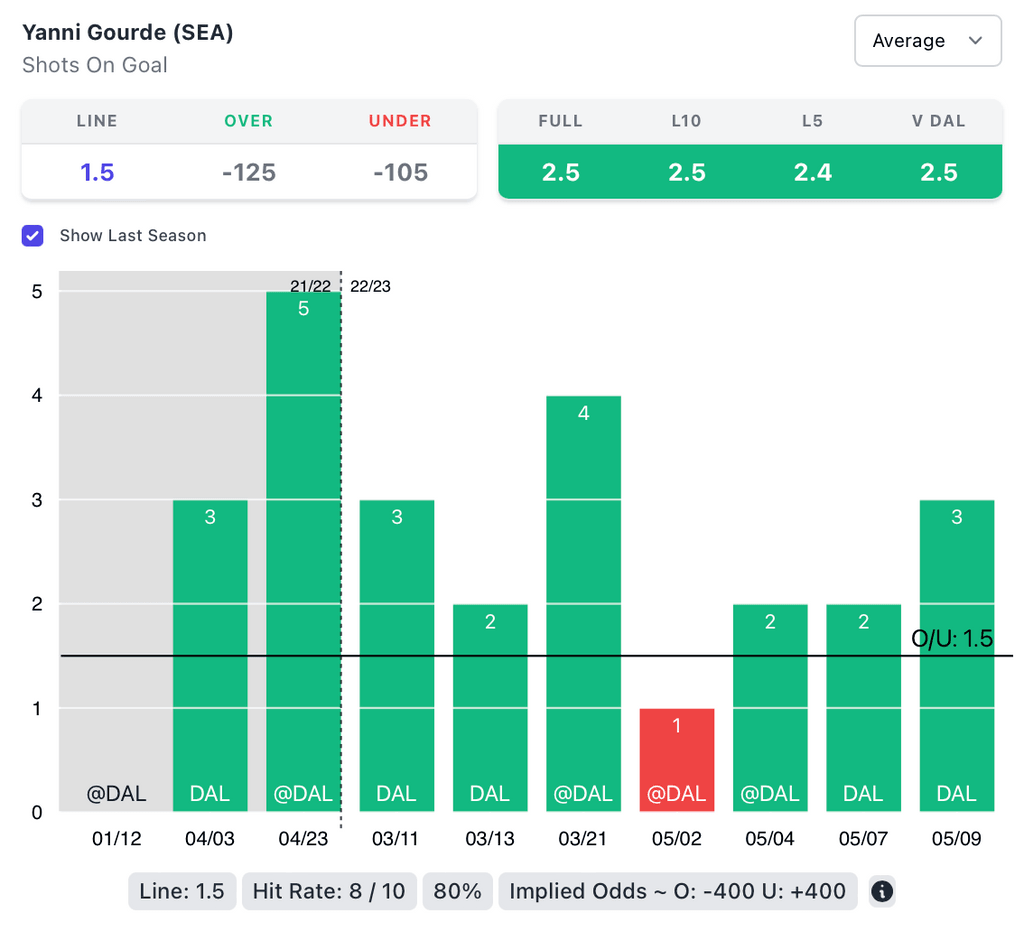Screen dimensions: 1024x932
Task: Click the Line: 1.5 badge
Action: click(182, 891)
